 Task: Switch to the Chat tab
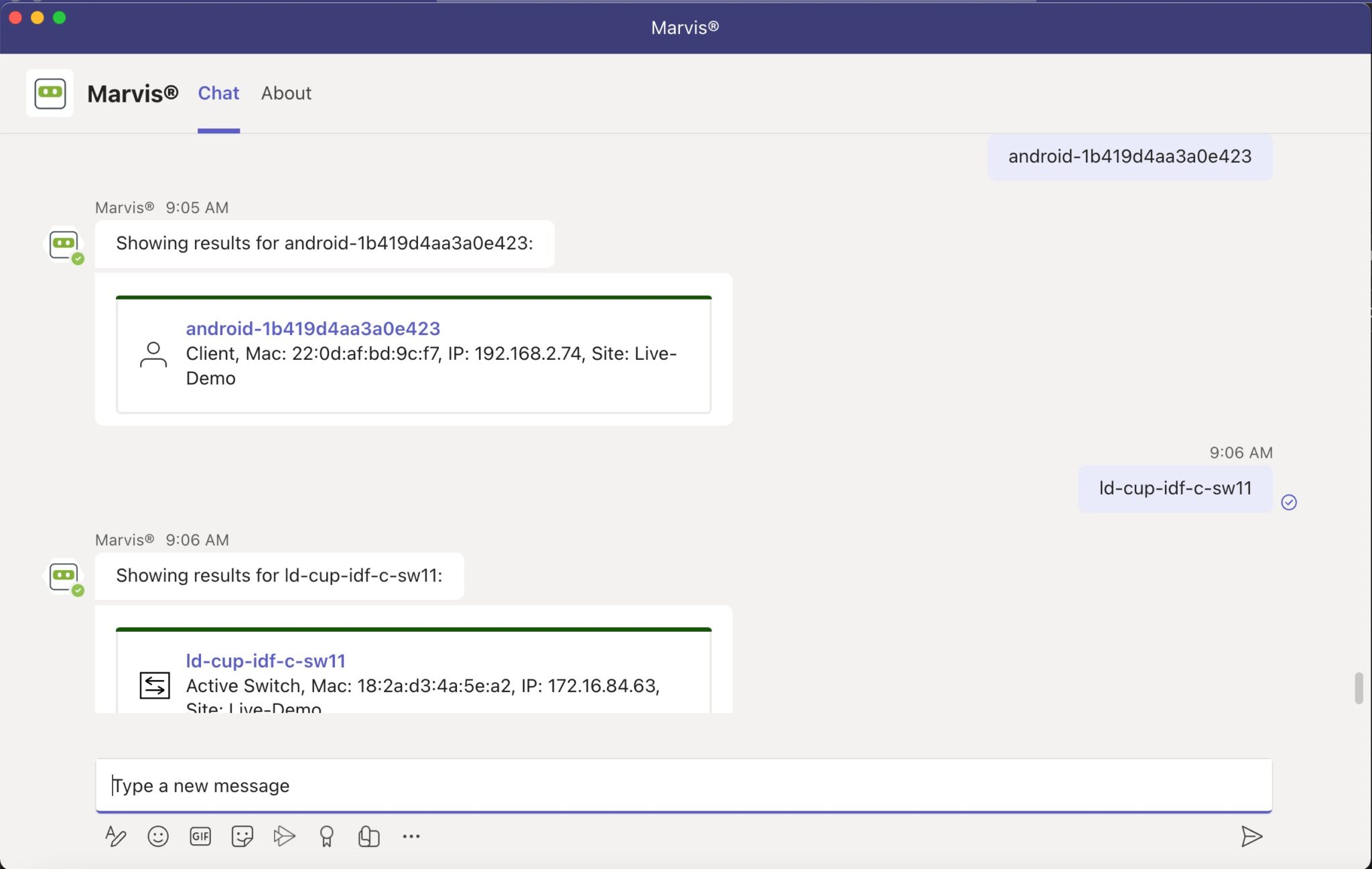click(x=218, y=93)
